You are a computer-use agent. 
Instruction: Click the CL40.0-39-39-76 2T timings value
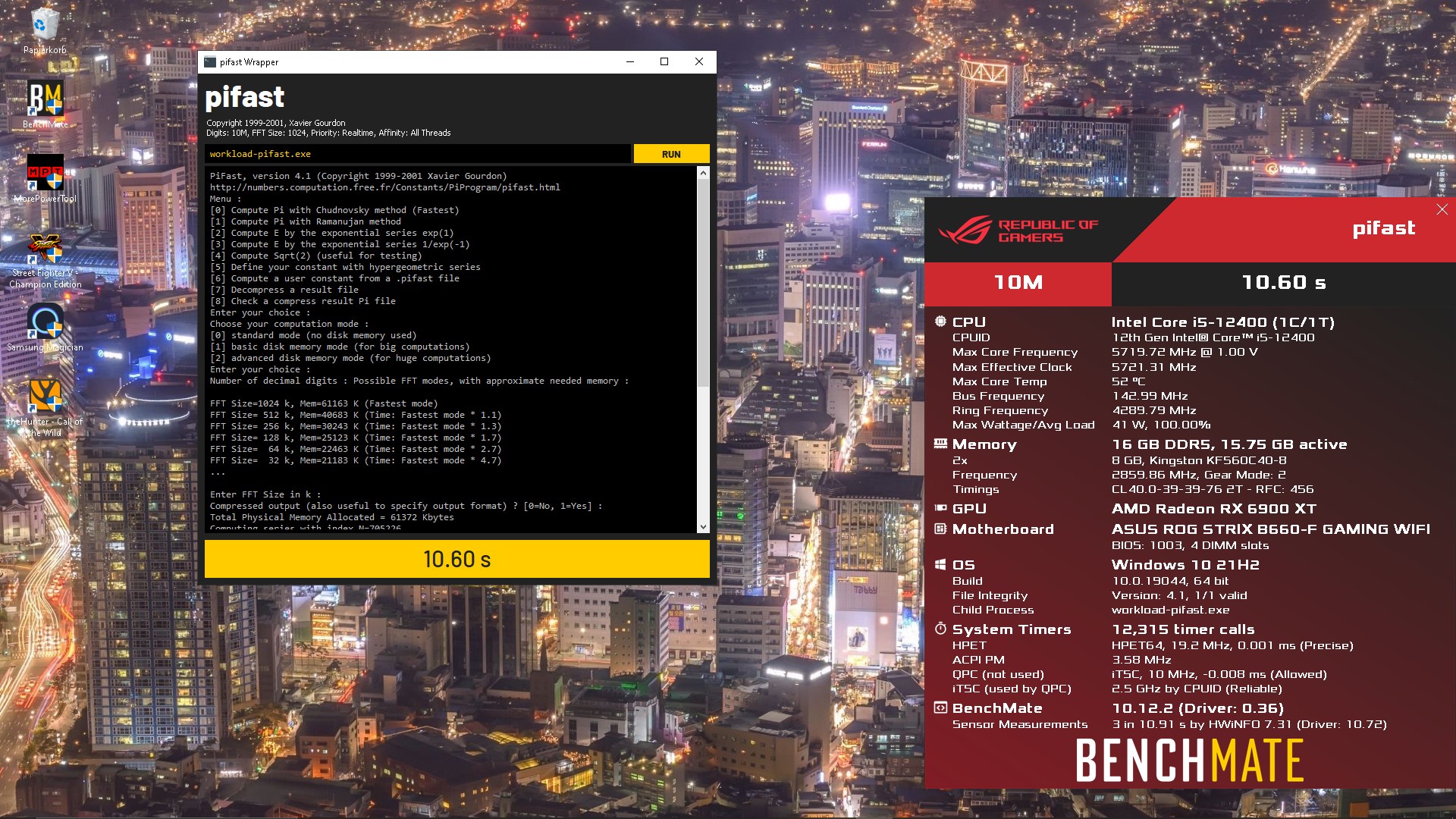(x=1213, y=489)
